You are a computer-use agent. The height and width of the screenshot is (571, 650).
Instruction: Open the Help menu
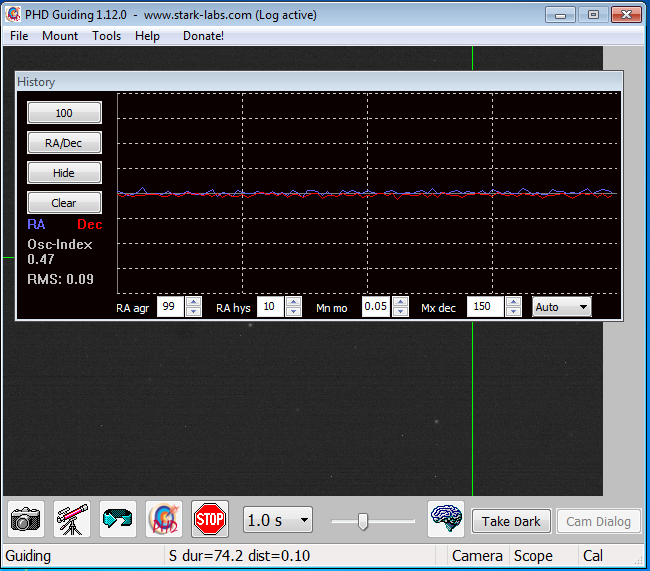tap(147, 36)
